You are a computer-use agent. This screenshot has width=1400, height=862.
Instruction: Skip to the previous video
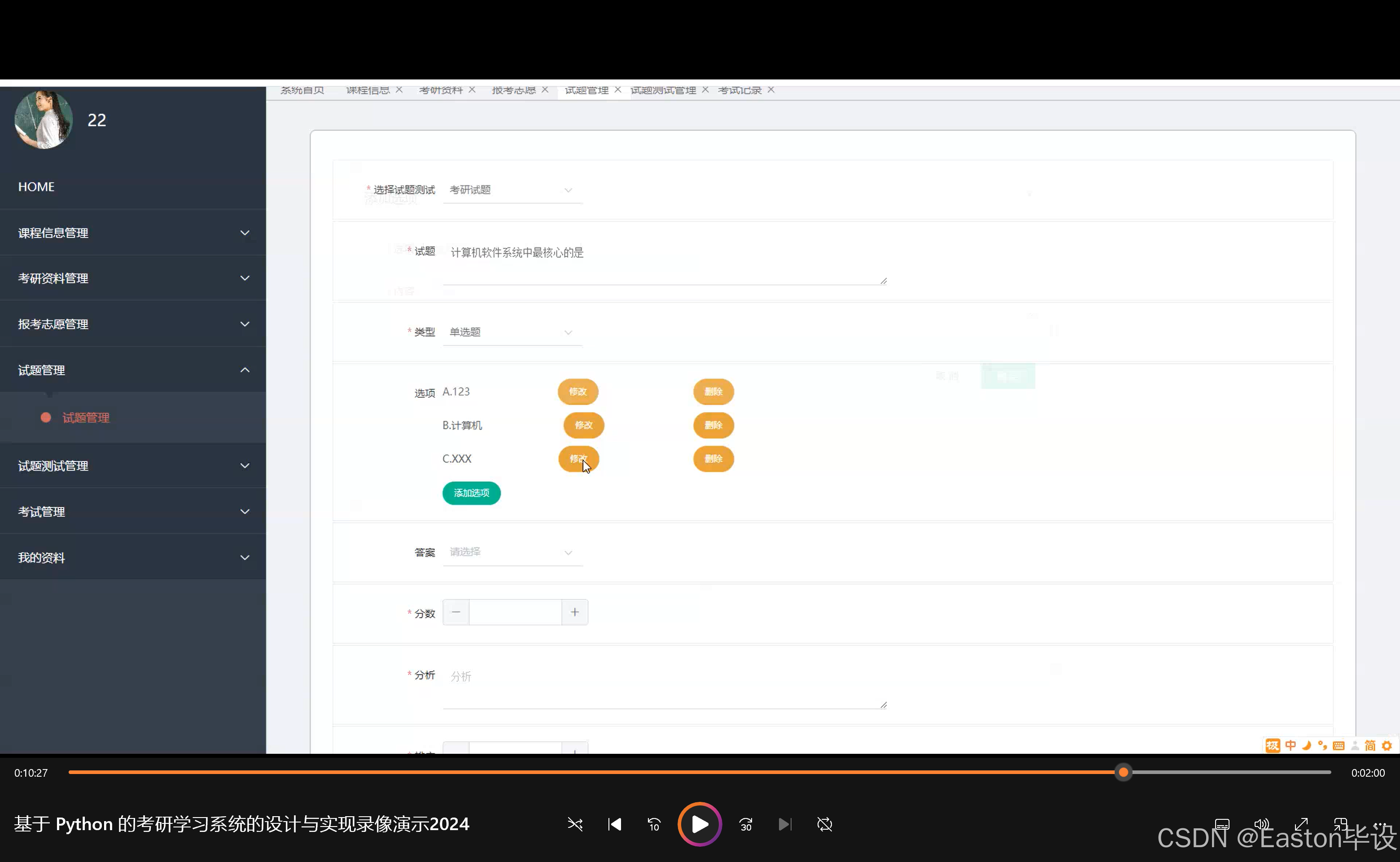point(614,824)
